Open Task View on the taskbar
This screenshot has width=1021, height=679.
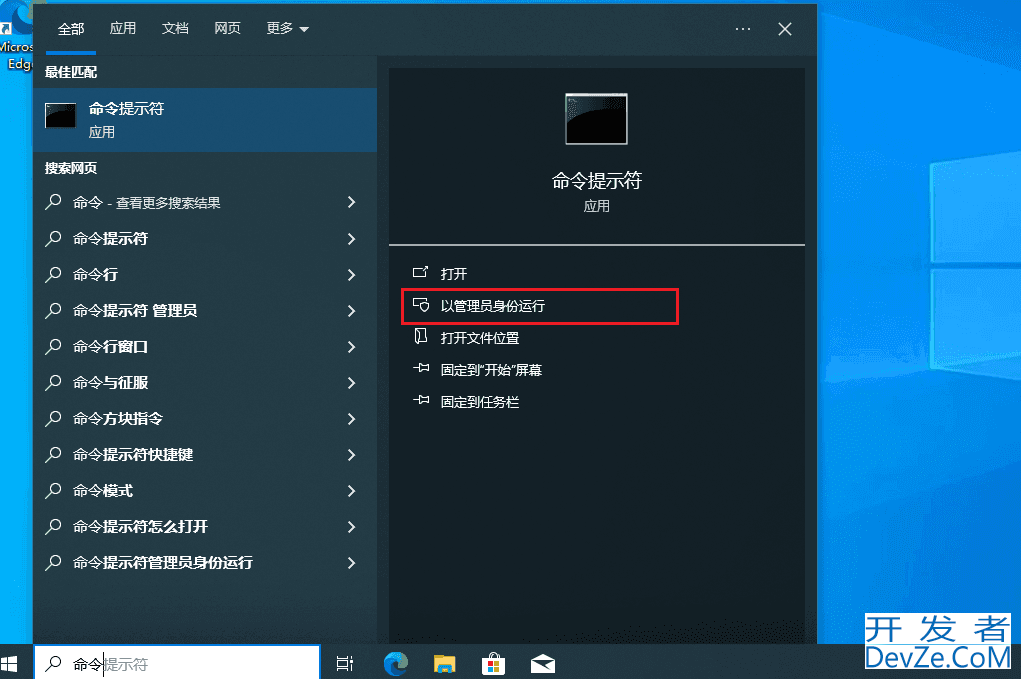click(x=344, y=663)
